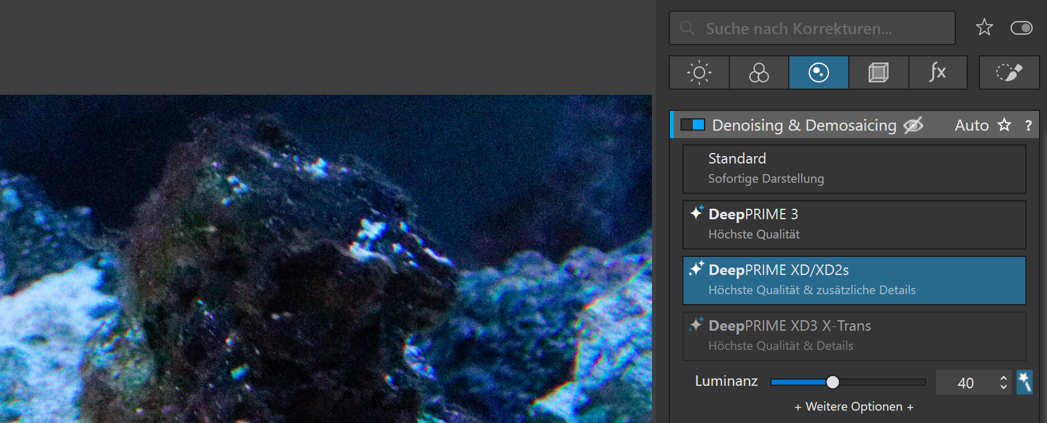This screenshot has width=1047, height=423.
Task: Click the favorites star beside search field
Action: [x=984, y=28]
